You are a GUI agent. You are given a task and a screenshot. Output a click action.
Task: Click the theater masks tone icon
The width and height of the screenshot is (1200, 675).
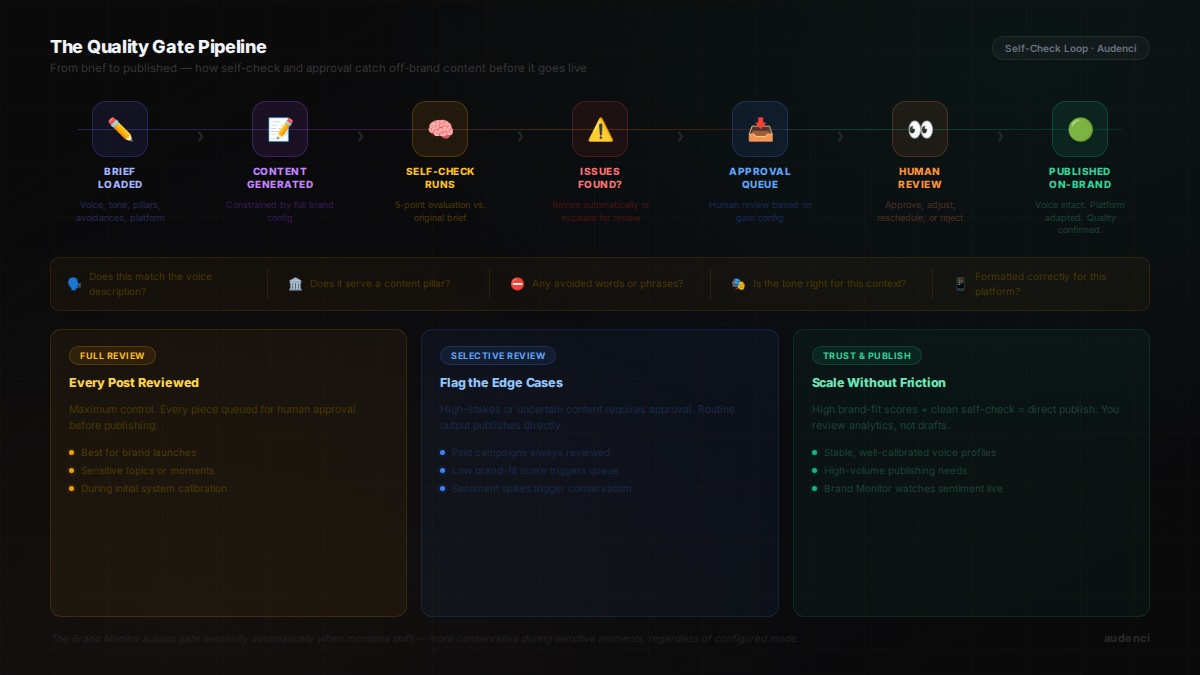[x=738, y=284]
